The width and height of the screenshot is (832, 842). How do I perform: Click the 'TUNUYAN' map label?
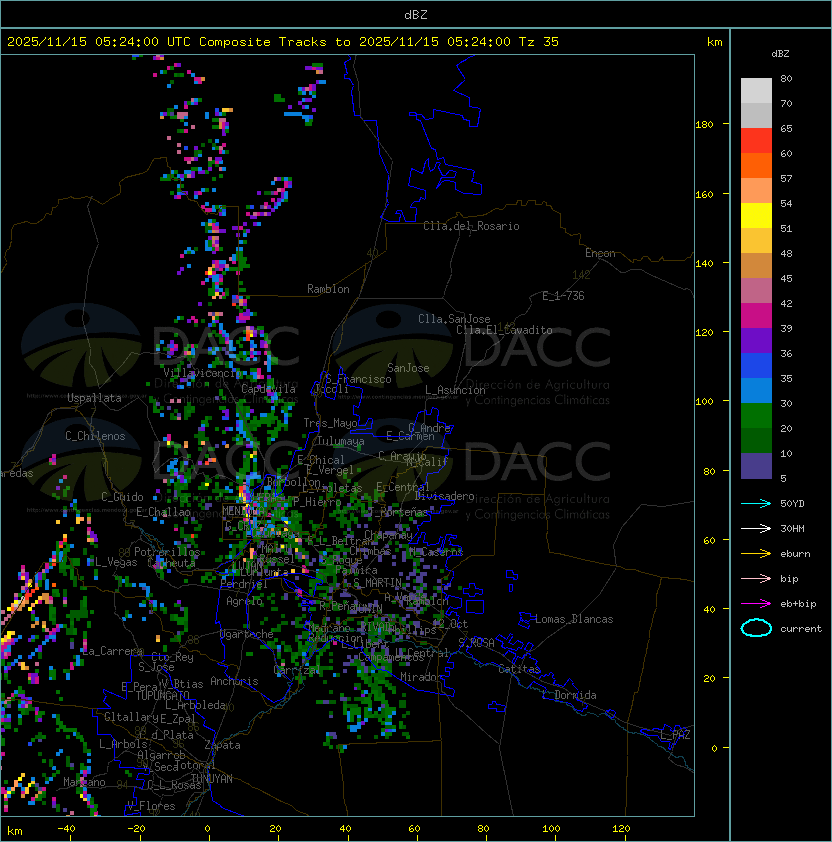[x=212, y=778]
